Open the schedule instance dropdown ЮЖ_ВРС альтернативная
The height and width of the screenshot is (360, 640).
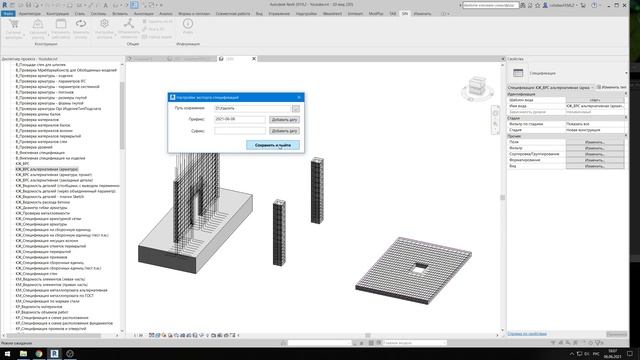pyautogui.click(x=550, y=87)
